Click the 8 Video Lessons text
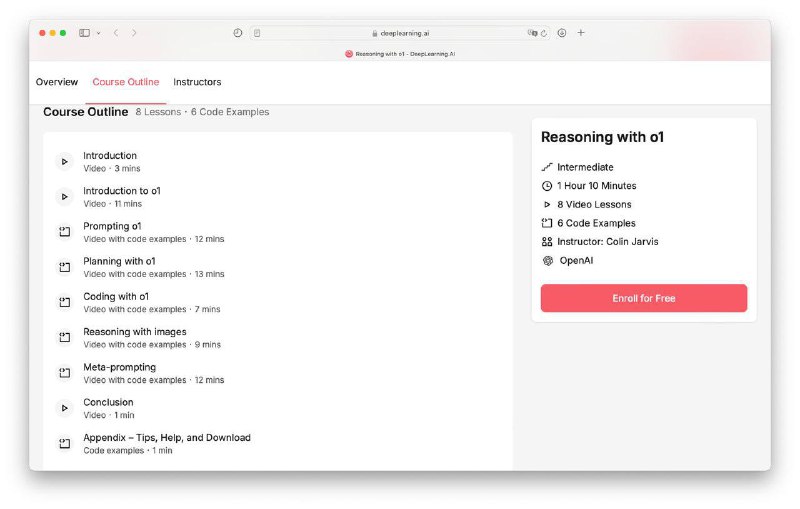800x509 pixels. (x=594, y=205)
